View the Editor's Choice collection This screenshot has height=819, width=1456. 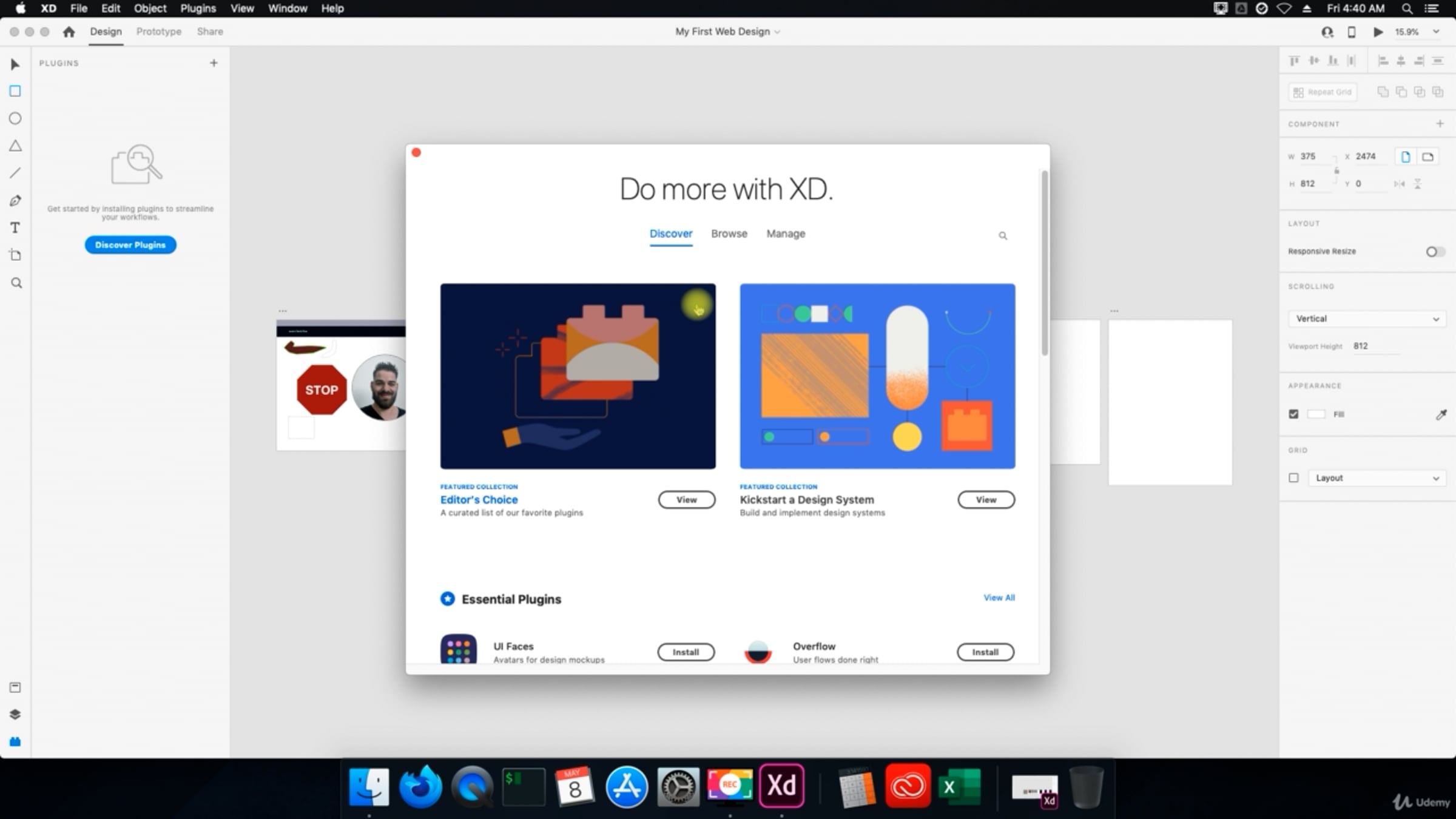click(x=687, y=500)
